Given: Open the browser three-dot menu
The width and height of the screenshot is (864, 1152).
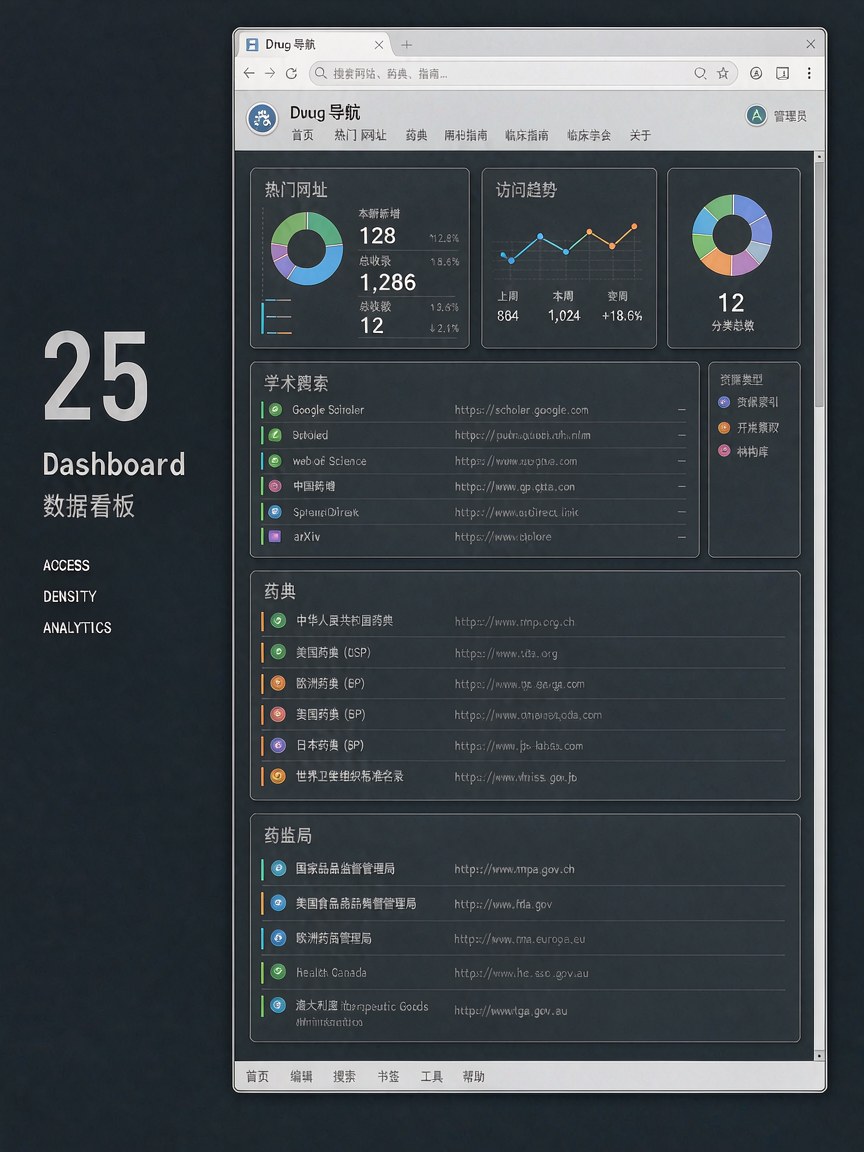Looking at the screenshot, I should [809, 73].
